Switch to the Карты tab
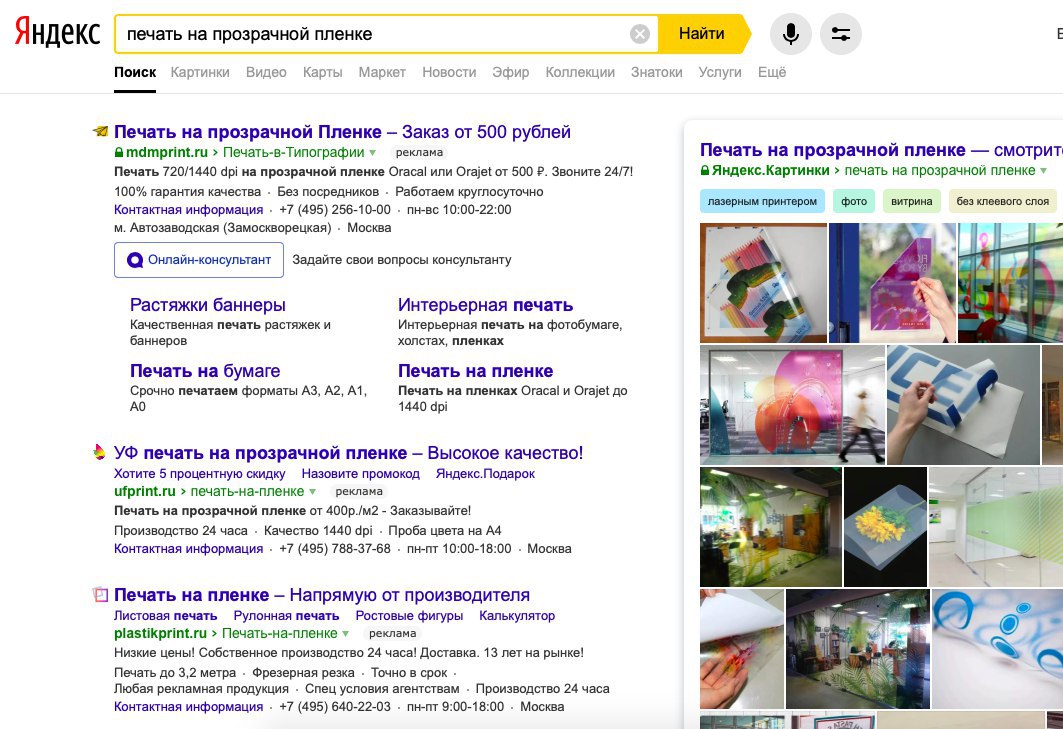Image resolution: width=1063 pixels, height=729 pixels. (323, 72)
